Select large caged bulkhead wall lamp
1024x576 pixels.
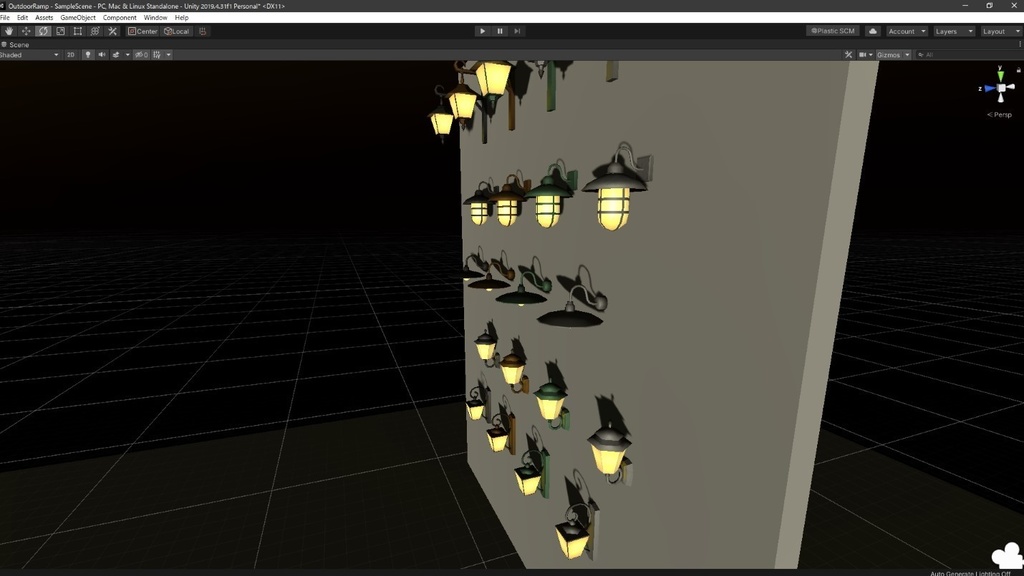616,189
